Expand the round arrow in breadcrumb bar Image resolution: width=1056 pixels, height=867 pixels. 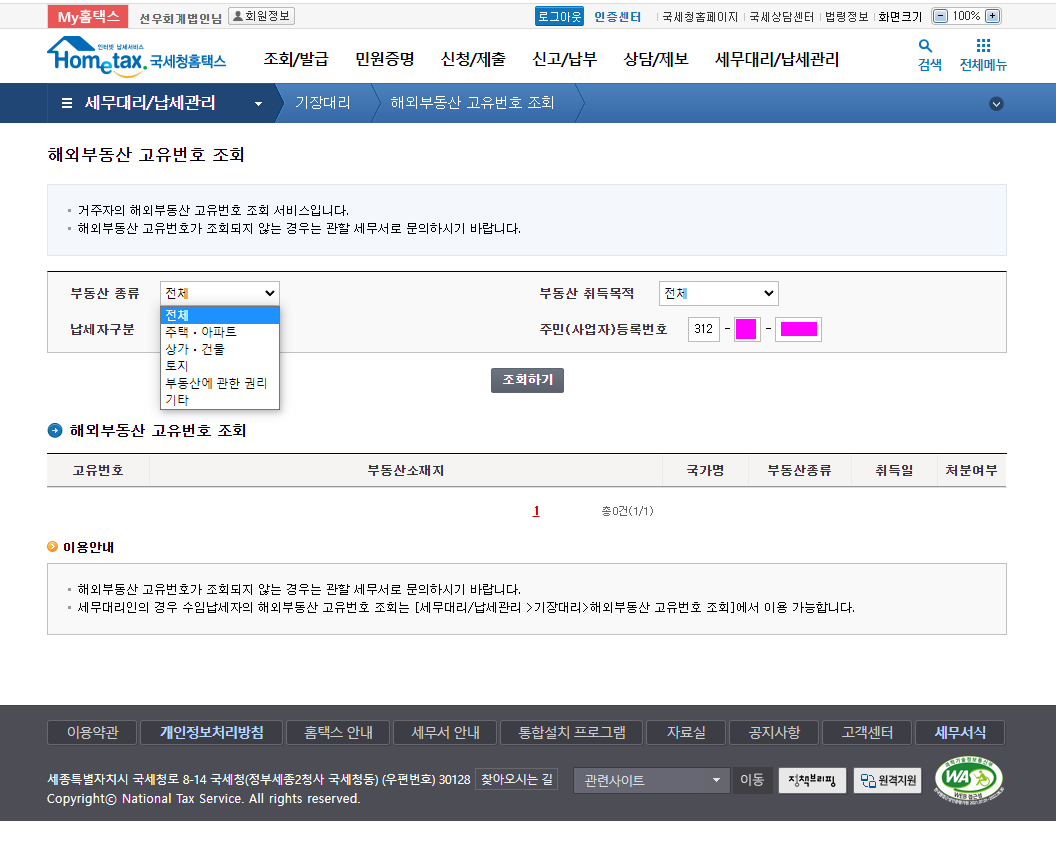pyautogui.click(x=996, y=104)
